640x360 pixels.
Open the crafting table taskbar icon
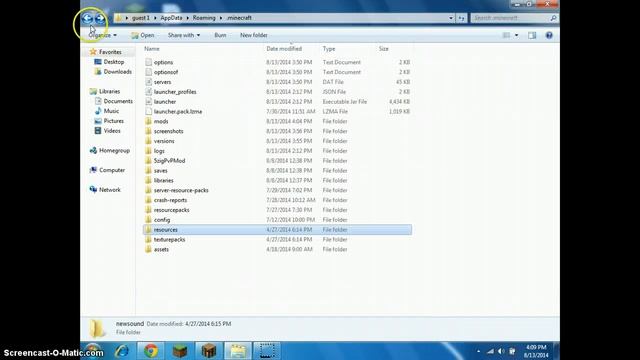tap(209, 351)
